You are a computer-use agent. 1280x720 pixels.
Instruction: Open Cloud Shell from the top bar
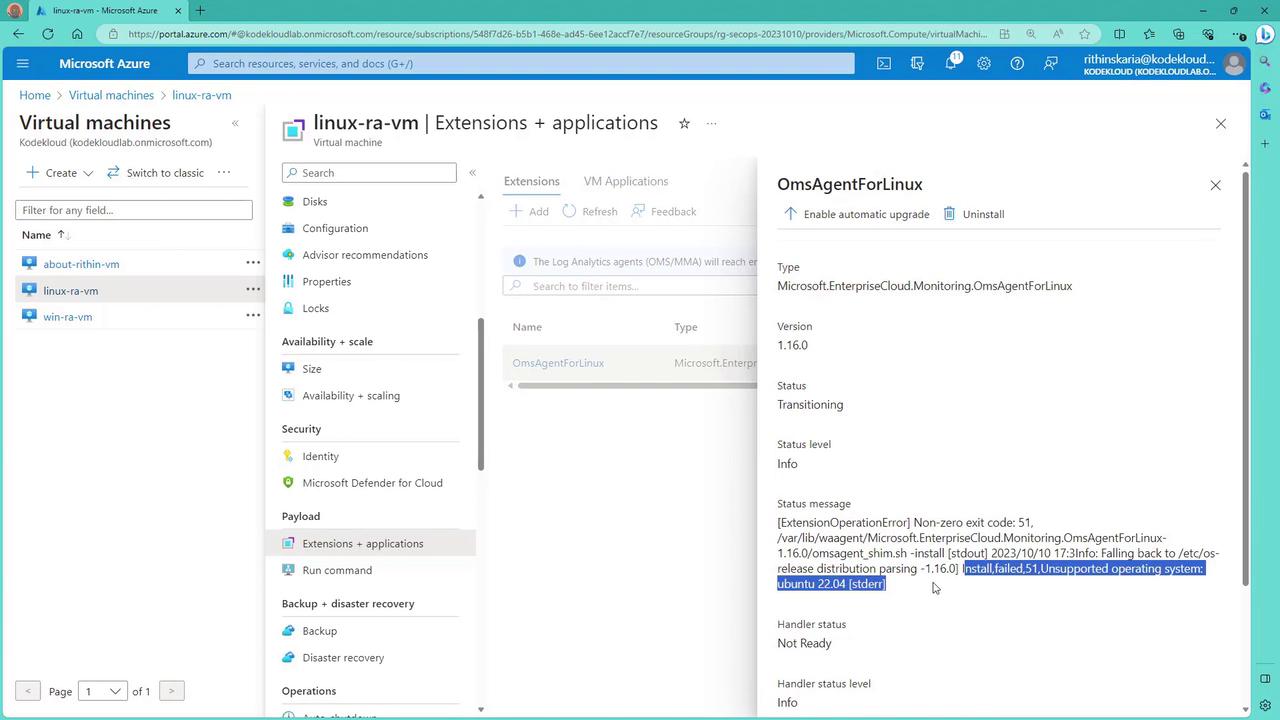point(884,63)
